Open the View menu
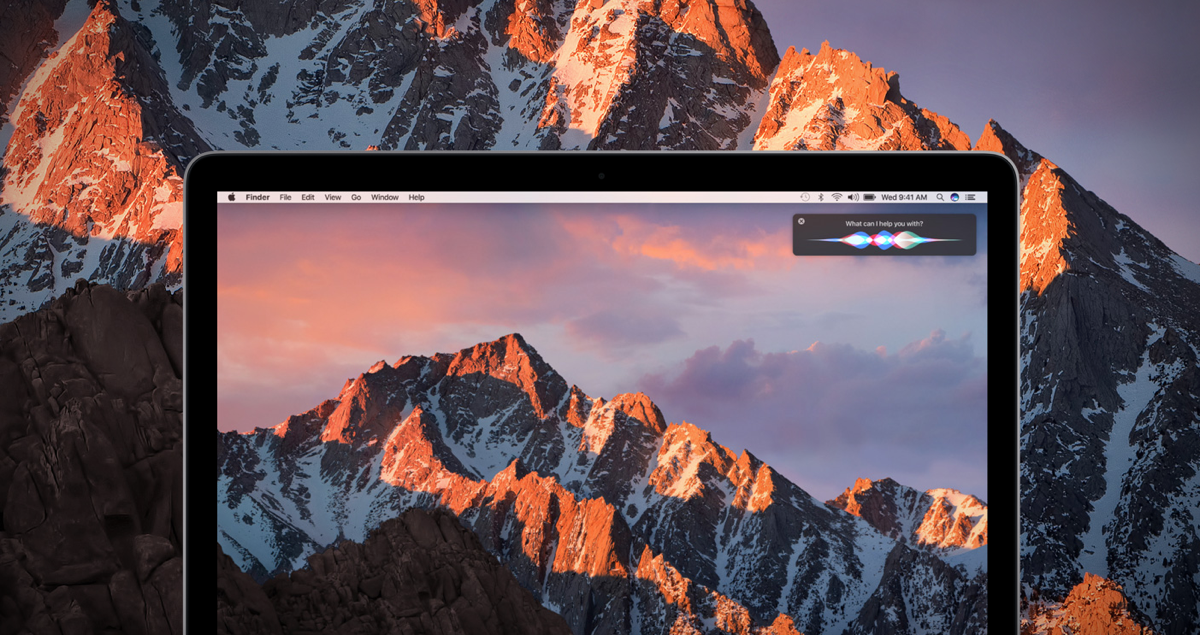The image size is (1200, 635). tap(333, 198)
